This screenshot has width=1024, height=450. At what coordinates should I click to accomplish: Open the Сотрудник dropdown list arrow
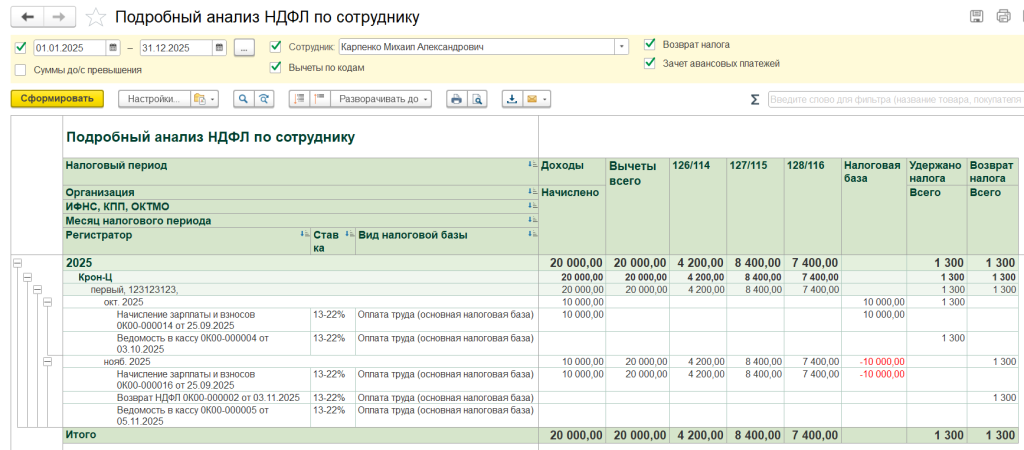pyautogui.click(x=621, y=47)
